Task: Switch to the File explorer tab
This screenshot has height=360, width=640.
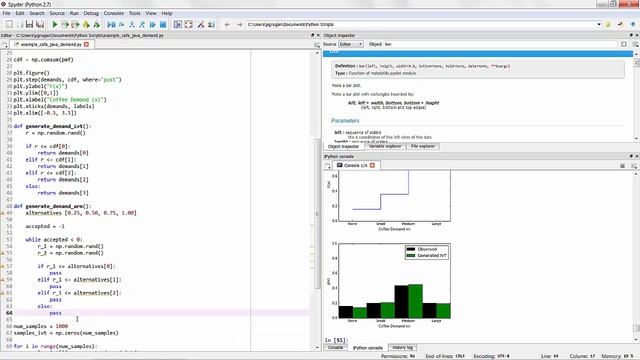Action: [x=423, y=146]
